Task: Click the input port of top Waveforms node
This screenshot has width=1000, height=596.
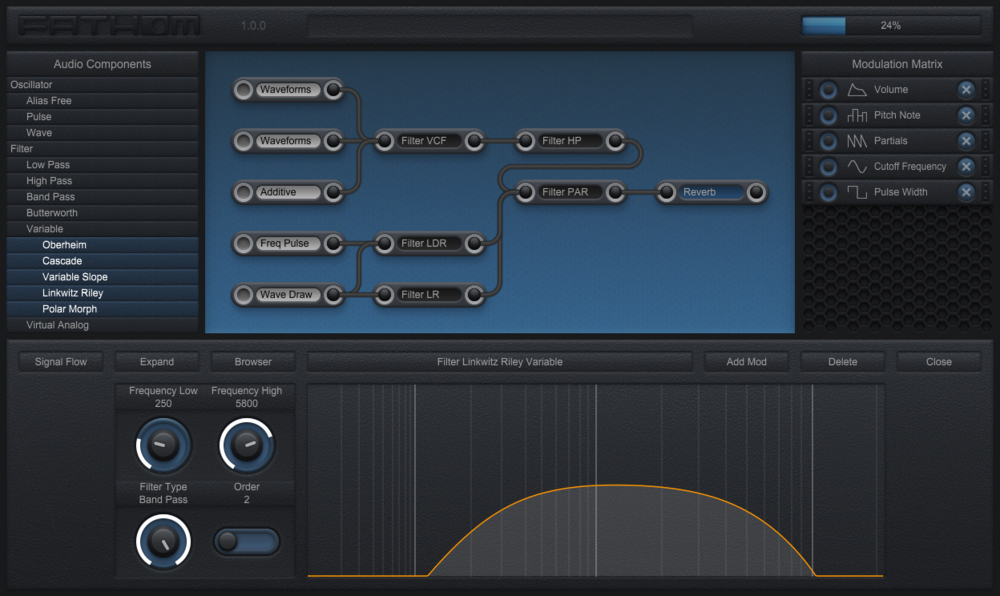Action: 243,90
